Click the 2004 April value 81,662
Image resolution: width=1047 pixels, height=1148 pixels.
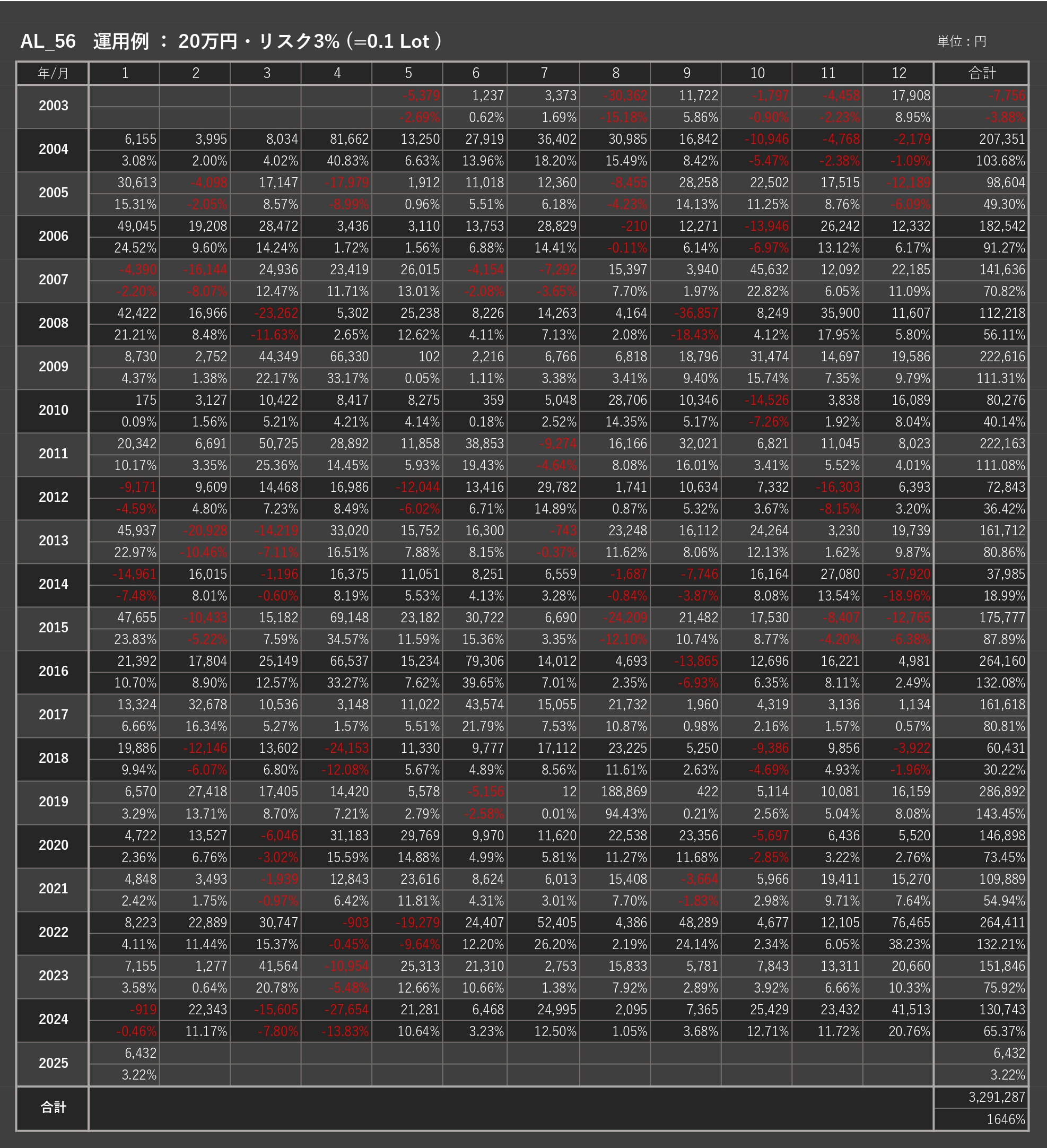(349, 139)
